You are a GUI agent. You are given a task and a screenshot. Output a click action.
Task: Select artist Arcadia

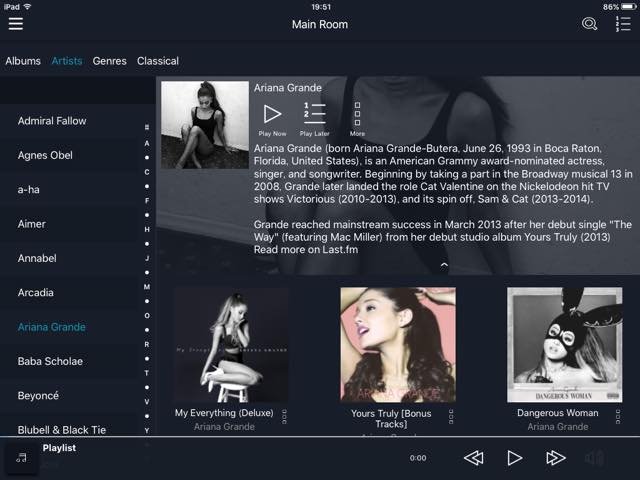pos(69,292)
